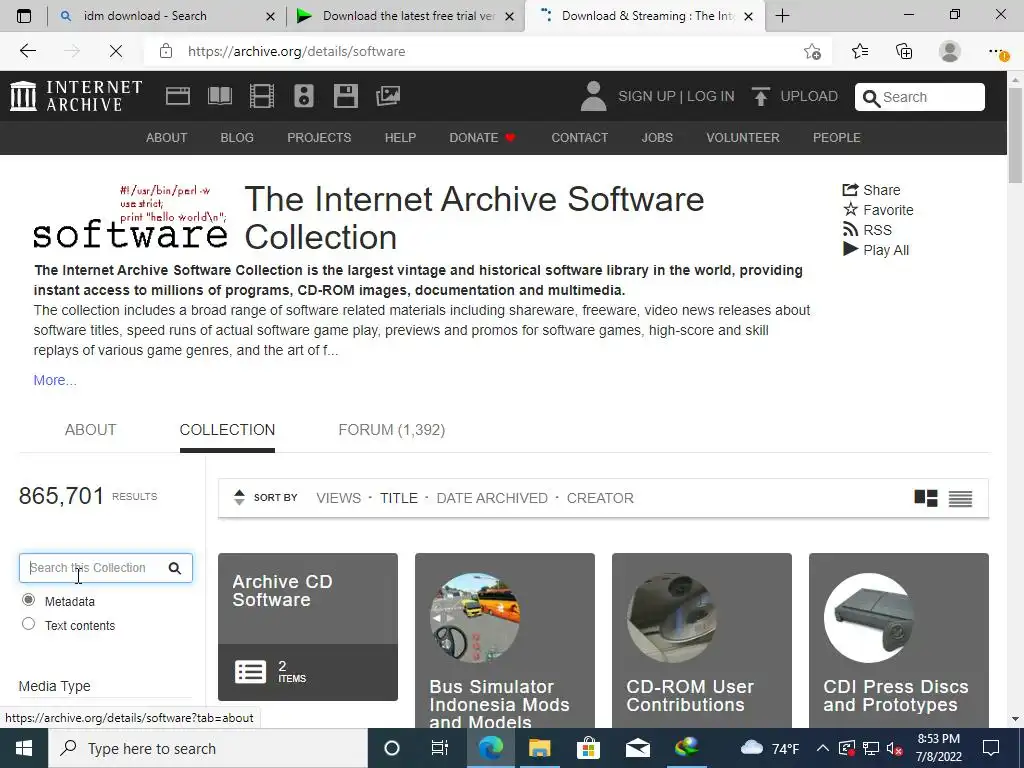Screen dimensions: 1024x768
Task: Switch to Download latest free trial tab
Action: coord(405,16)
